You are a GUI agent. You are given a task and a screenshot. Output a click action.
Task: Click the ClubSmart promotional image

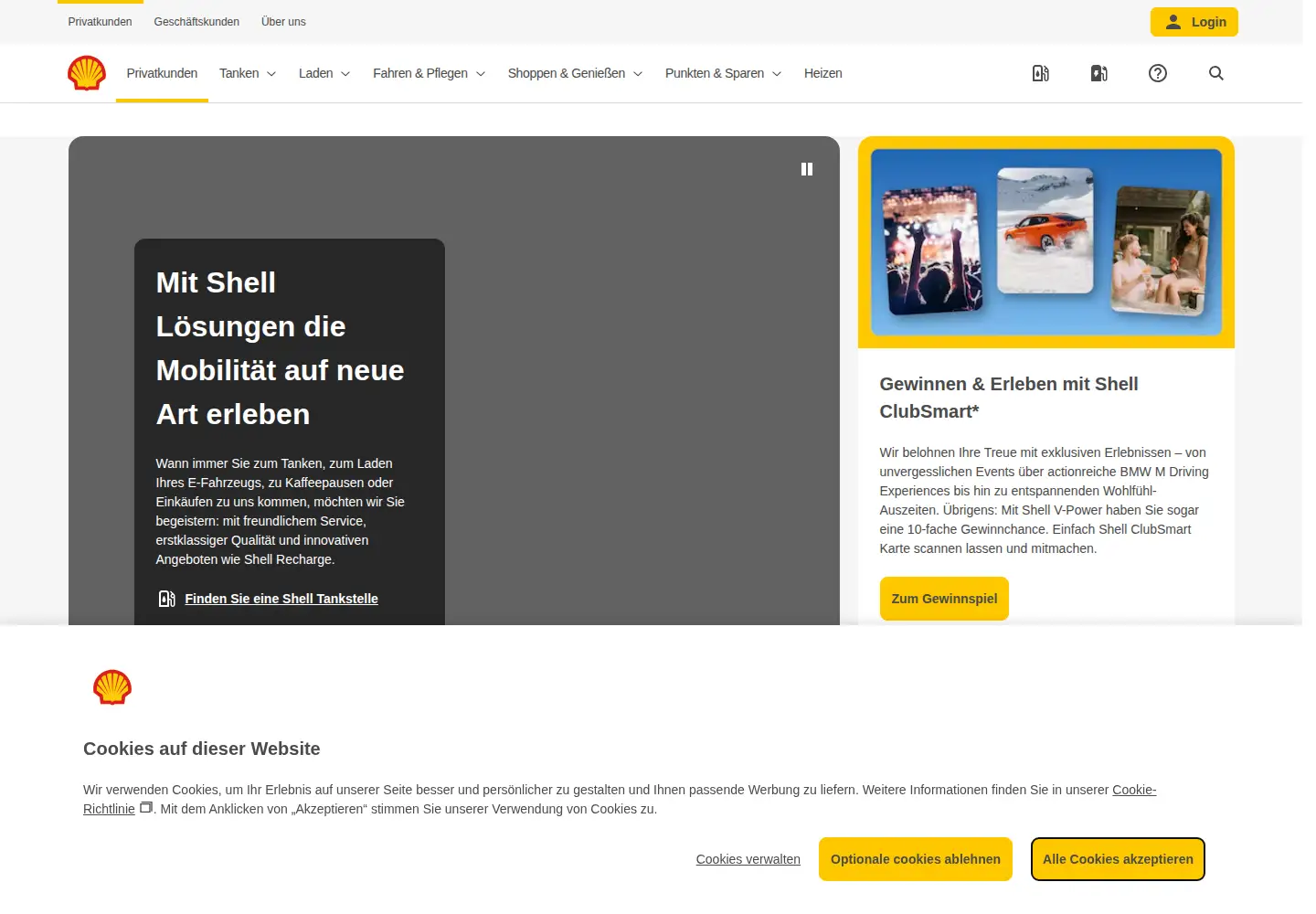1046,242
